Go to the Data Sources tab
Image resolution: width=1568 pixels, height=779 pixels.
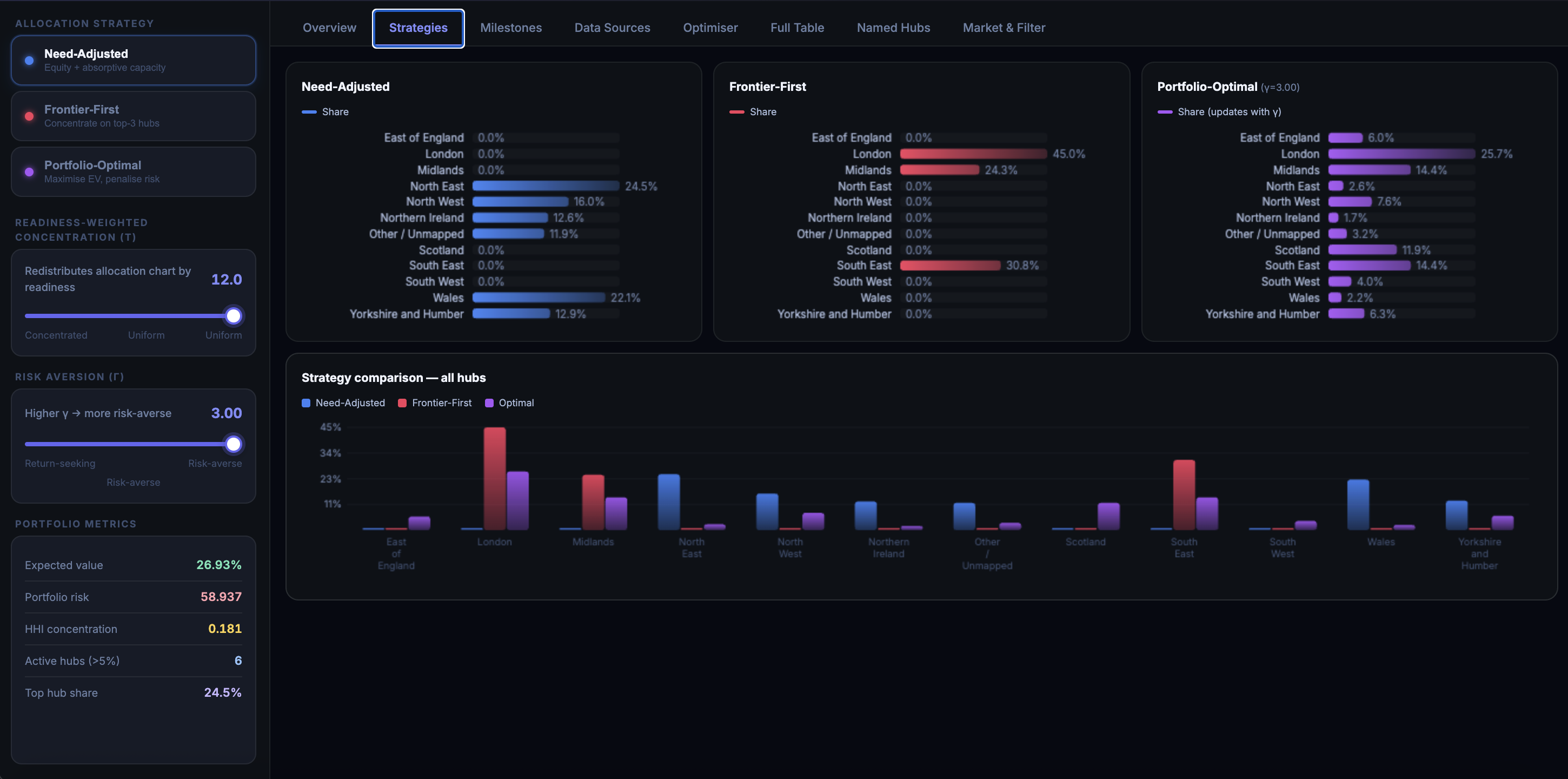(x=612, y=28)
